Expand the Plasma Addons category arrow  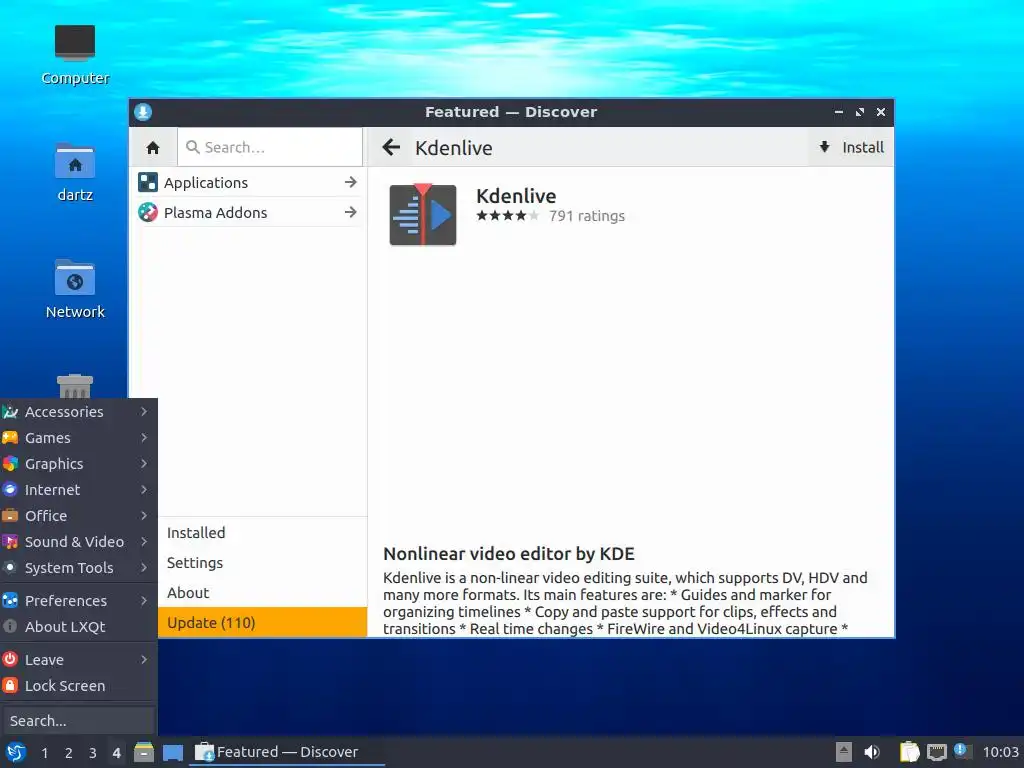351,212
